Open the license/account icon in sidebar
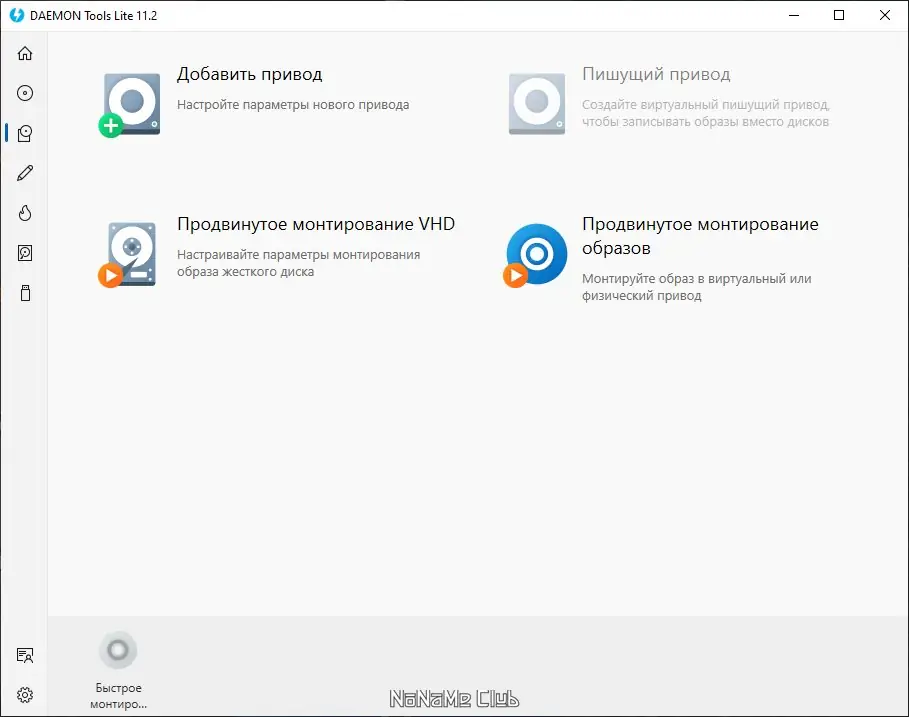The image size is (909, 717). coord(25,656)
